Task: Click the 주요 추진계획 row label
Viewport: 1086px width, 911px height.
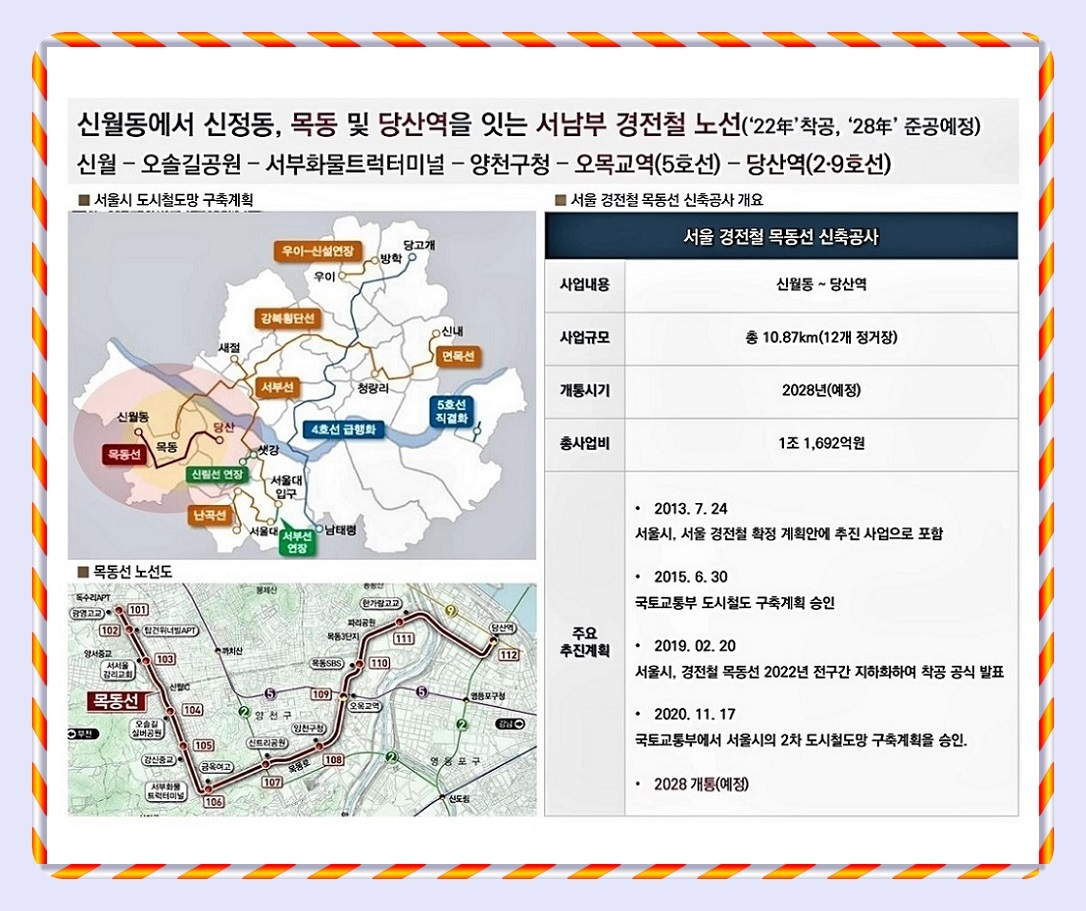Action: tap(585, 642)
